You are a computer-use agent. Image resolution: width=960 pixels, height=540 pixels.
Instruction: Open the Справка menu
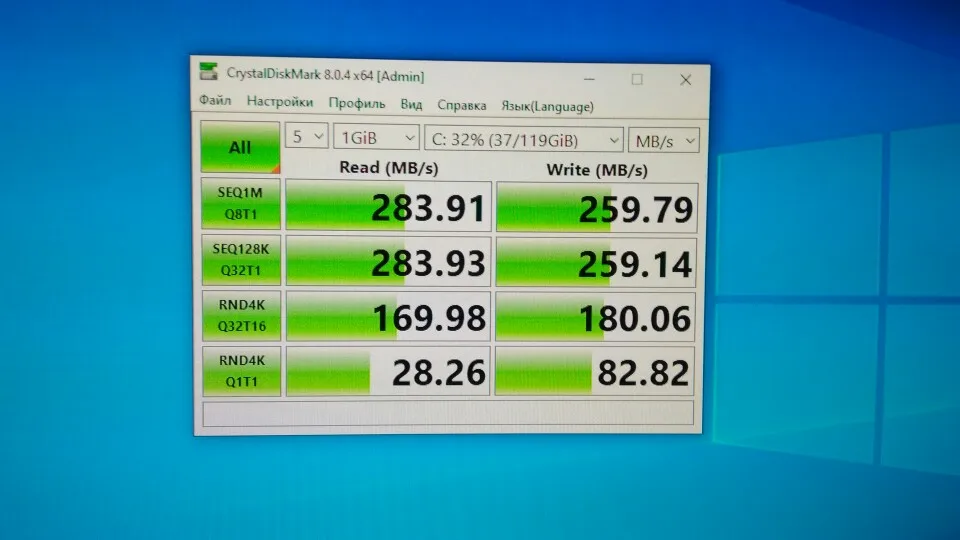[462, 105]
